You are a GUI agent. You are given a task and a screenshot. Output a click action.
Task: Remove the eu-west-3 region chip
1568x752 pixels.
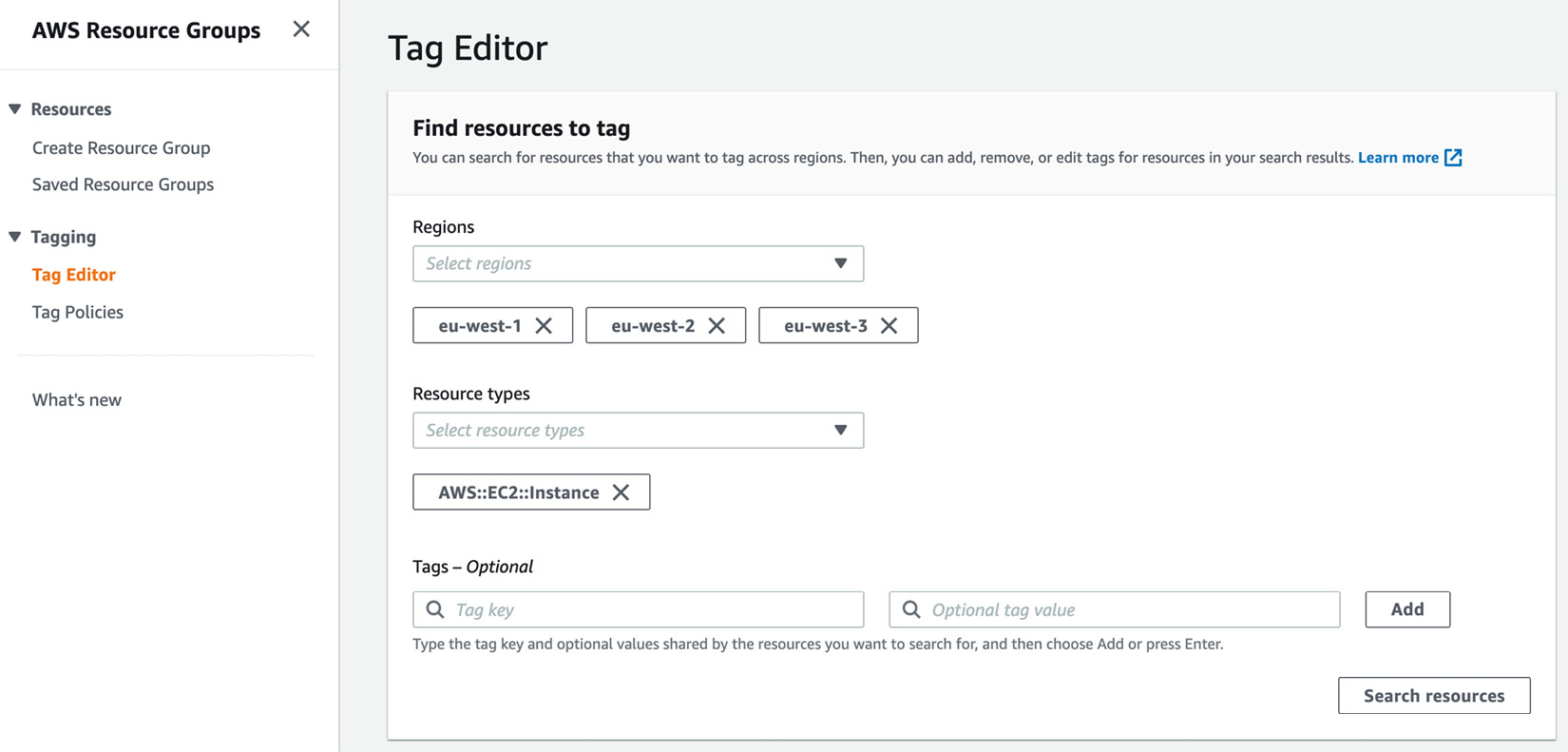click(889, 326)
